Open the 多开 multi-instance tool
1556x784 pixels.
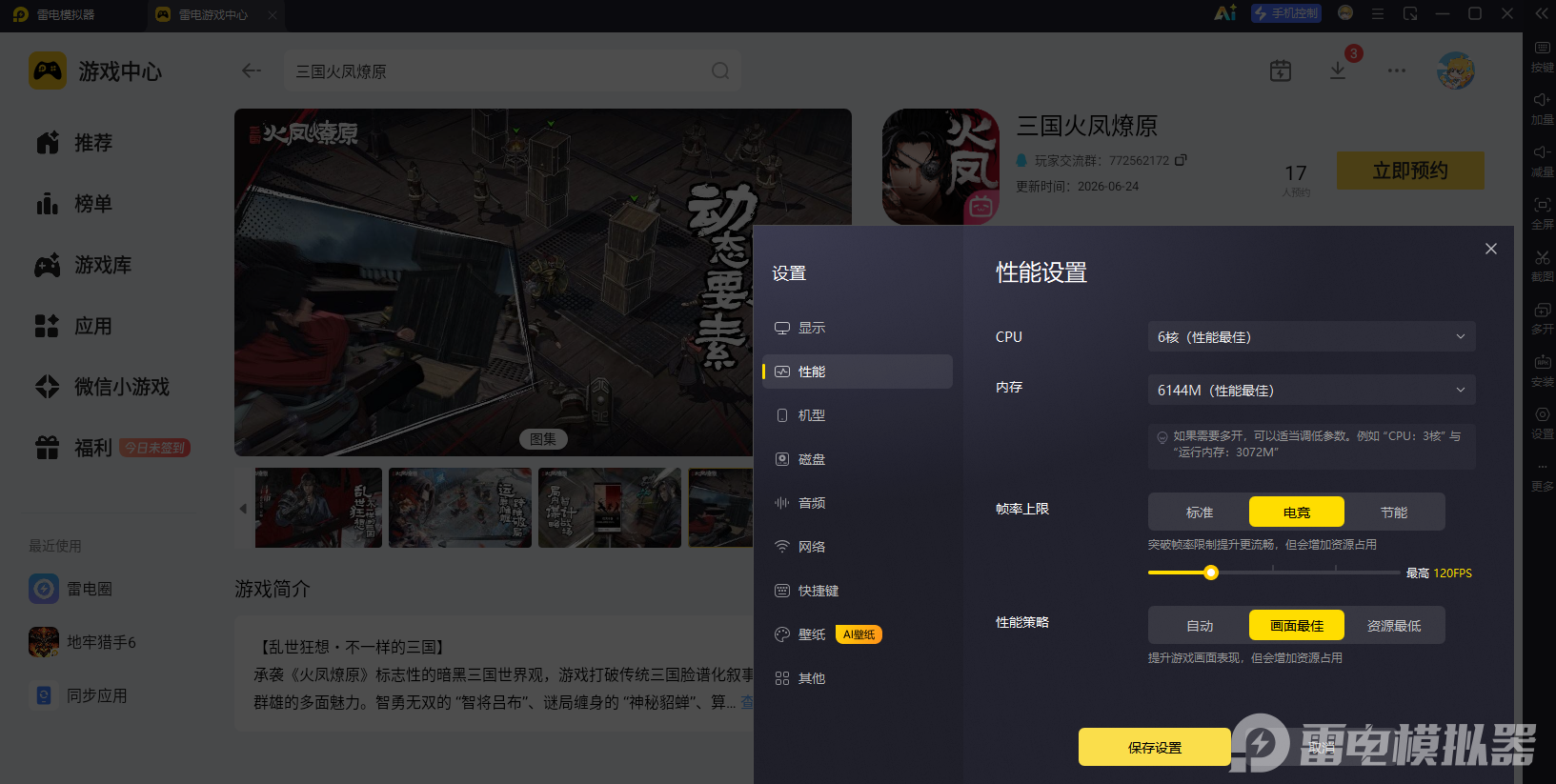1542,317
